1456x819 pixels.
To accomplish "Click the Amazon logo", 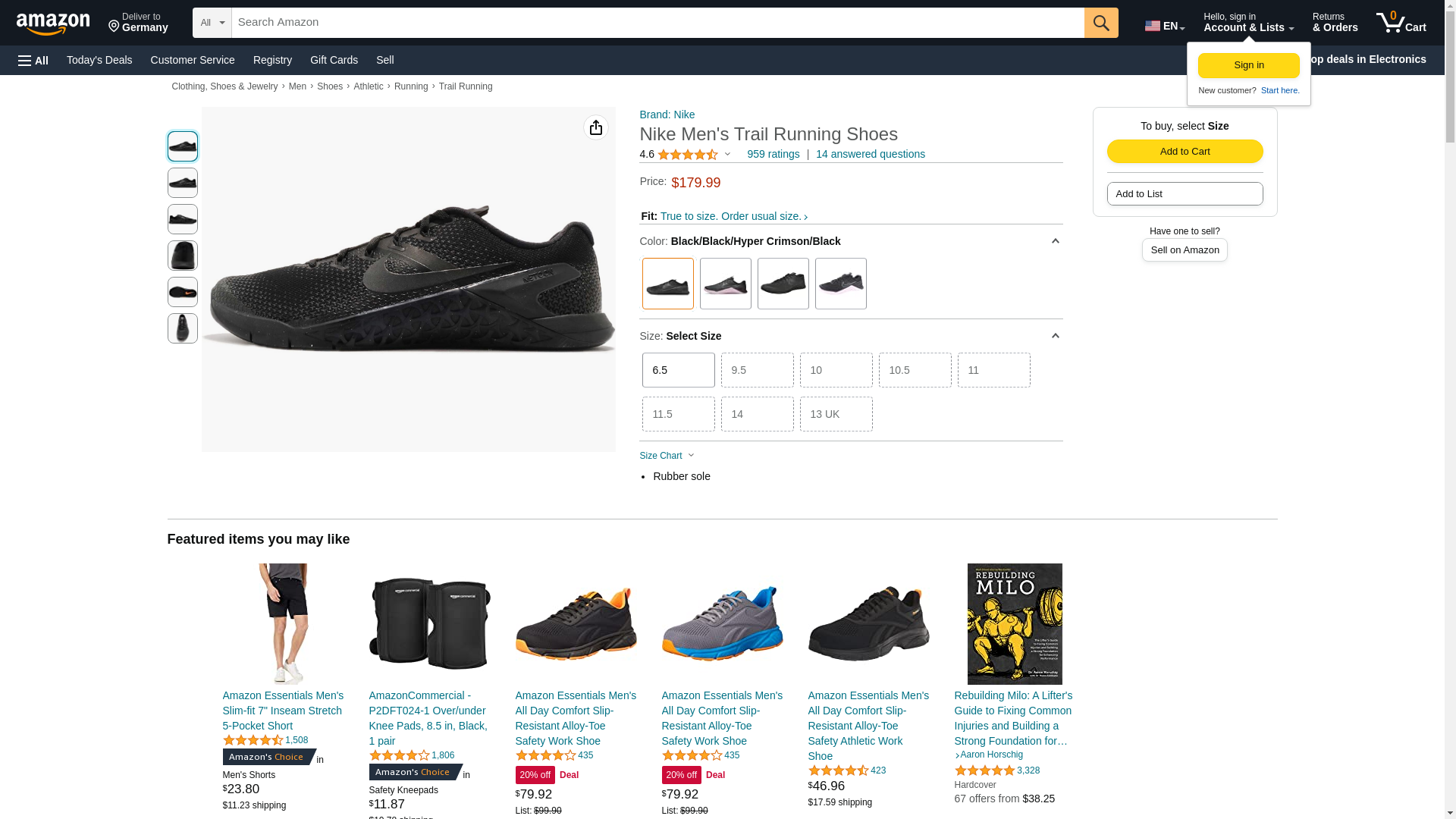I will tap(53, 24).
